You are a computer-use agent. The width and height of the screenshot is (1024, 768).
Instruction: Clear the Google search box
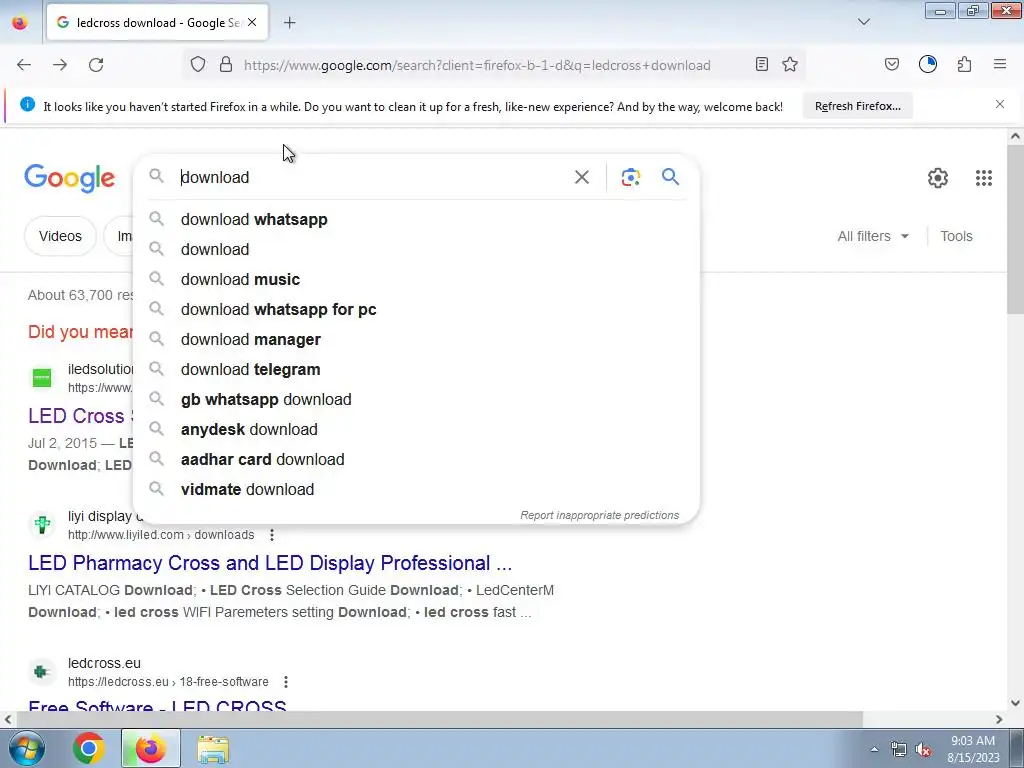click(x=581, y=177)
